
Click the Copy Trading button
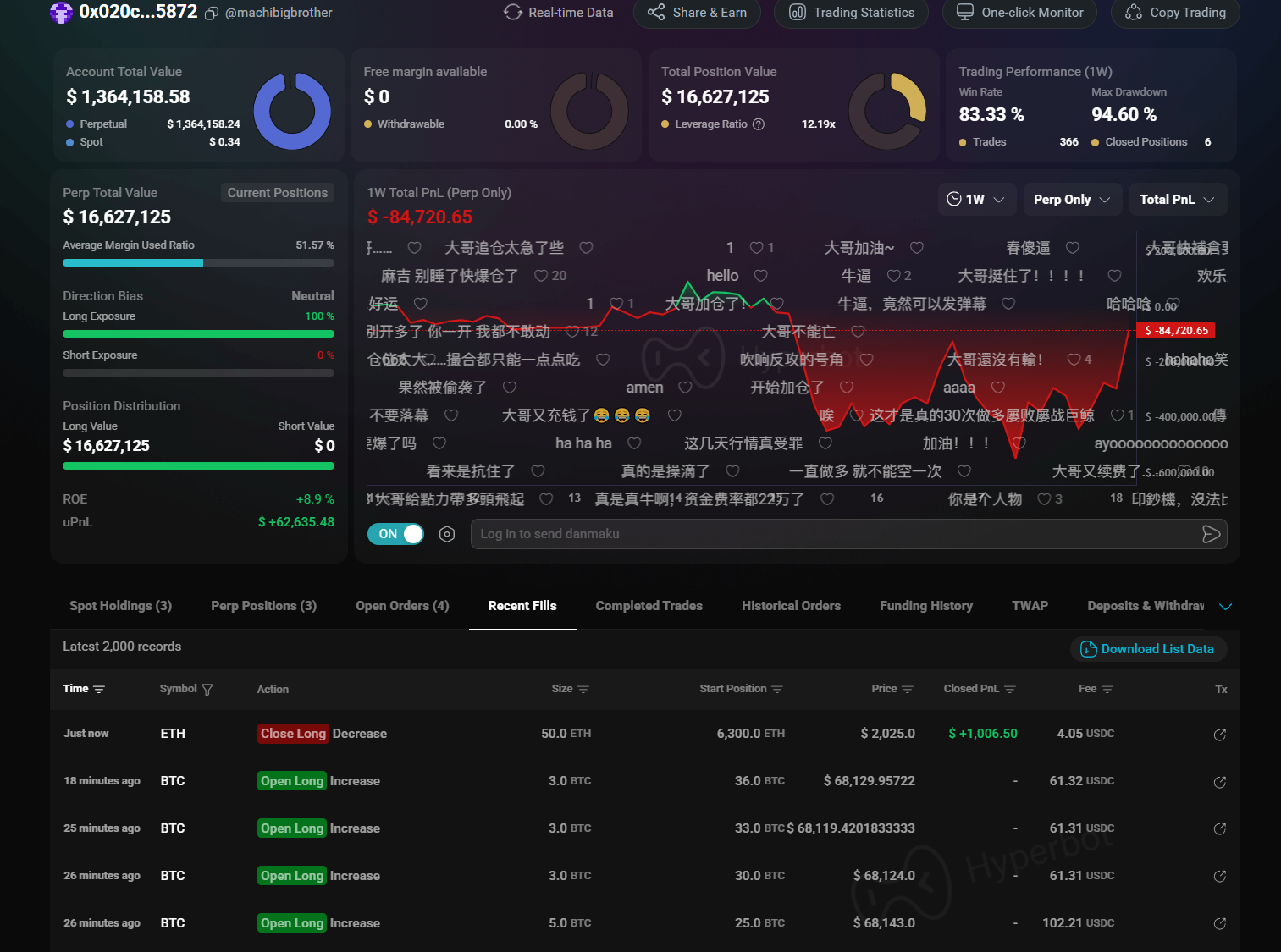pyautogui.click(x=1176, y=13)
